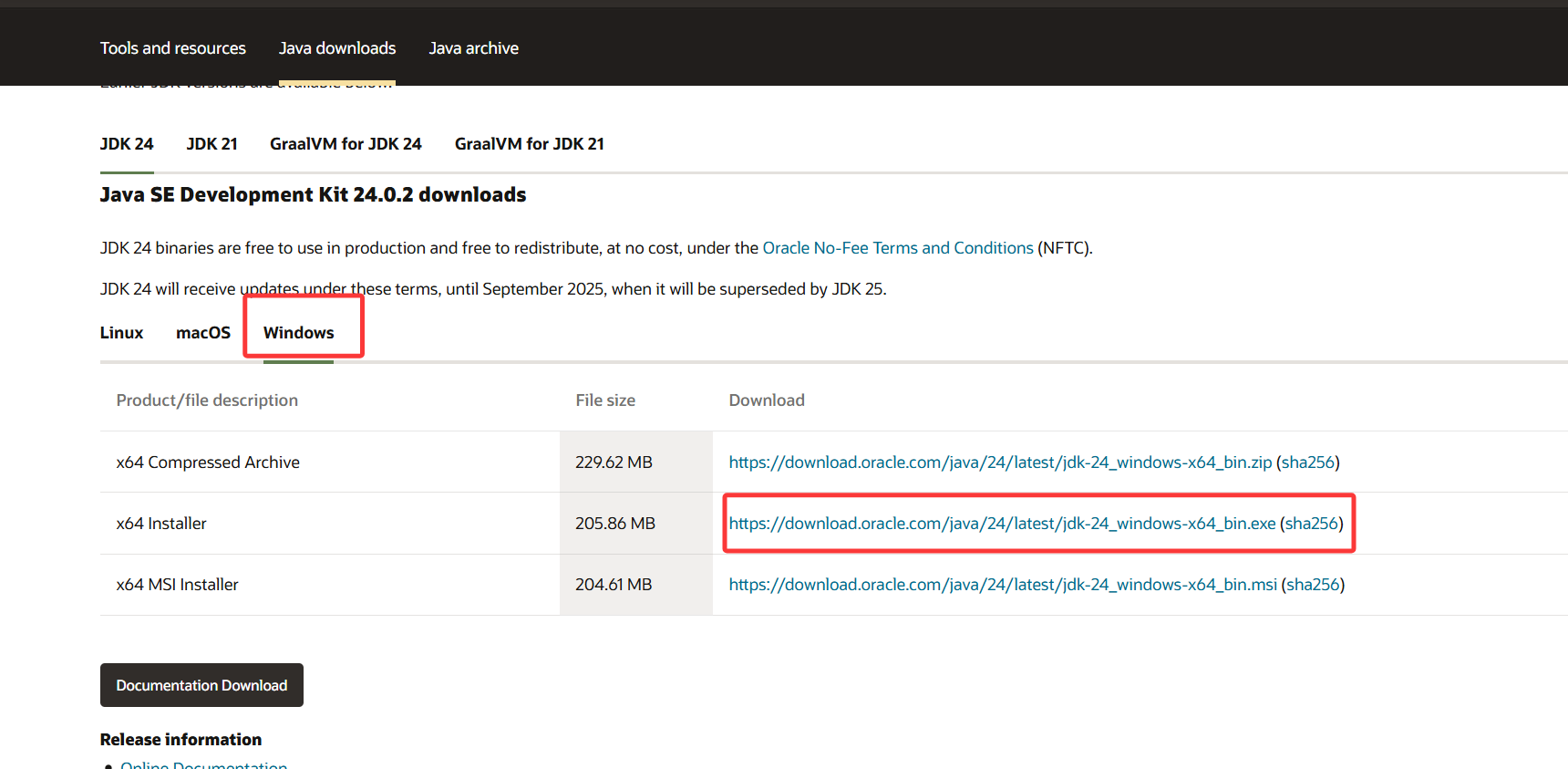Open Java downloads nav item
Viewport: 1568px width, 769px height.
(337, 48)
